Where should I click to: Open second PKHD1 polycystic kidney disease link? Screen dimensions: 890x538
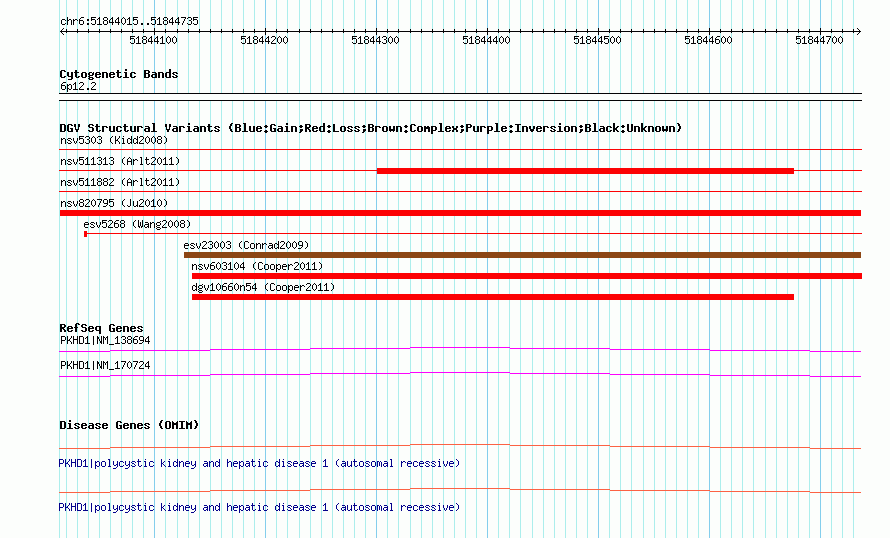click(x=259, y=507)
